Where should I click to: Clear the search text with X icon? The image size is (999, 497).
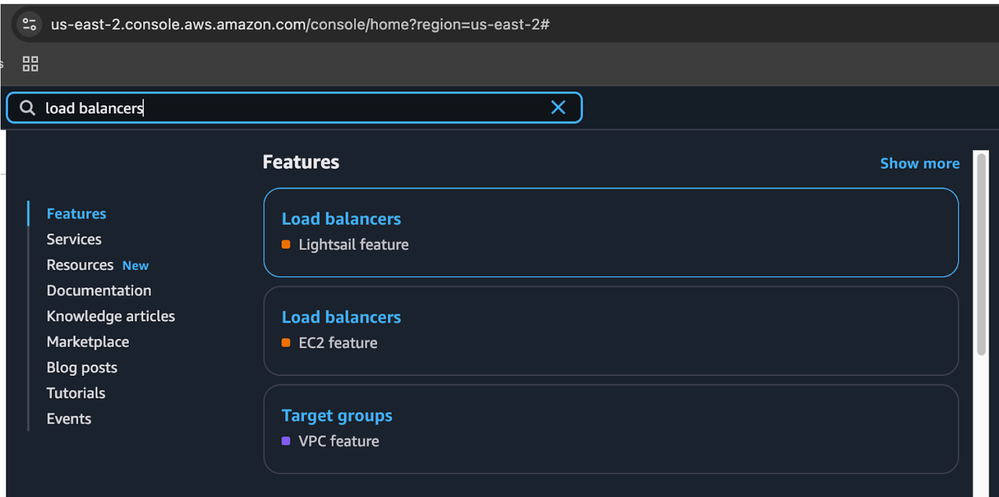click(558, 108)
